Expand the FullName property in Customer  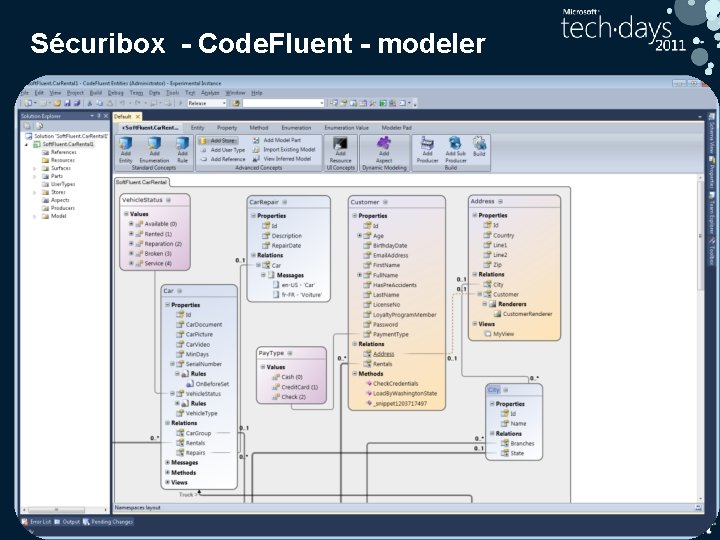pyautogui.click(x=360, y=275)
